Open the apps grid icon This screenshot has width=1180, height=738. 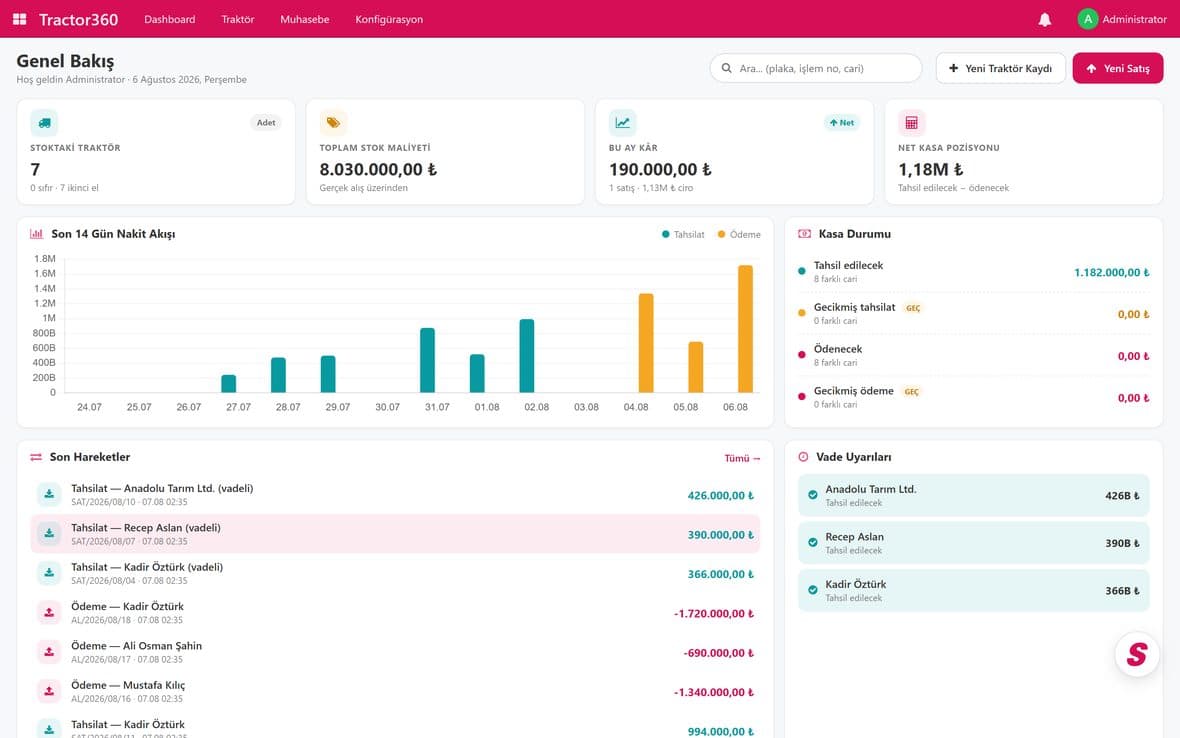20,19
